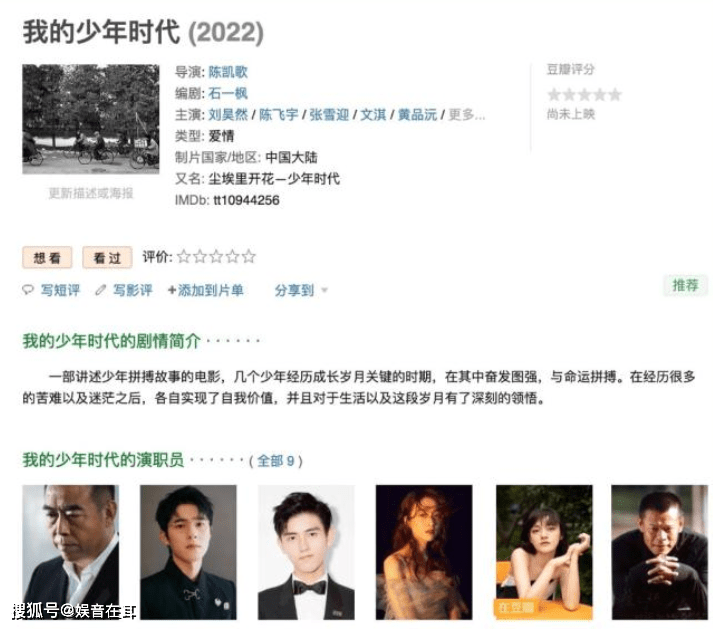Open the first cast photo, an older man in a suit

(71, 552)
